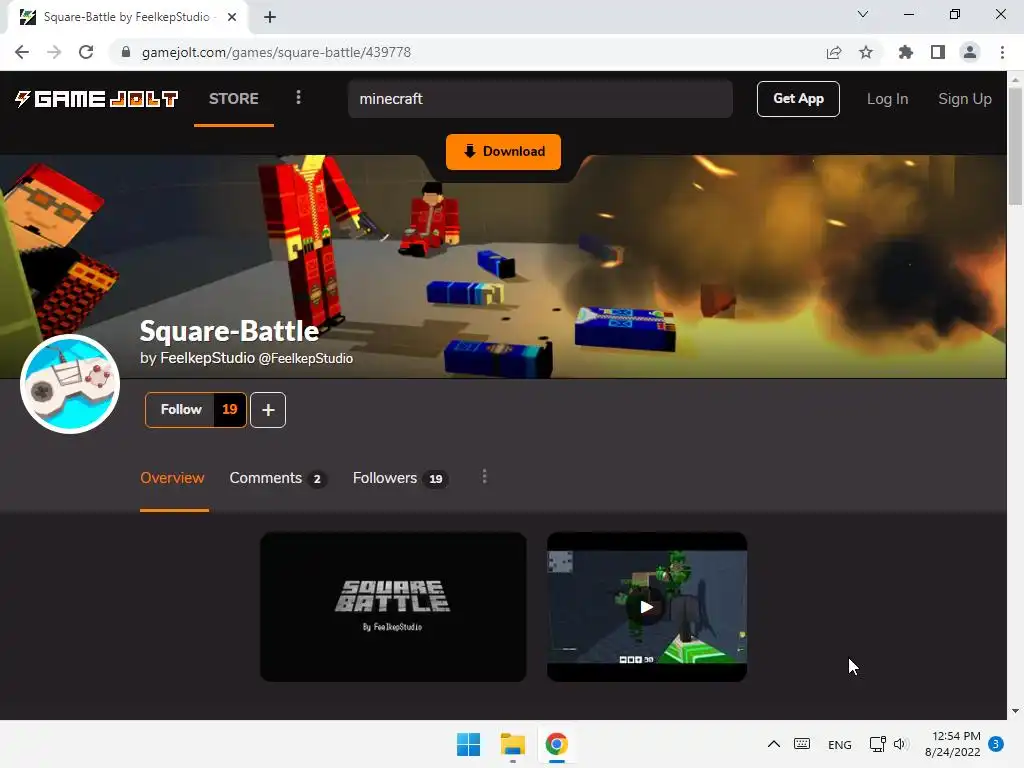Focus the search box containing minecraft
Screen dimensions: 1024x768
[x=540, y=99]
